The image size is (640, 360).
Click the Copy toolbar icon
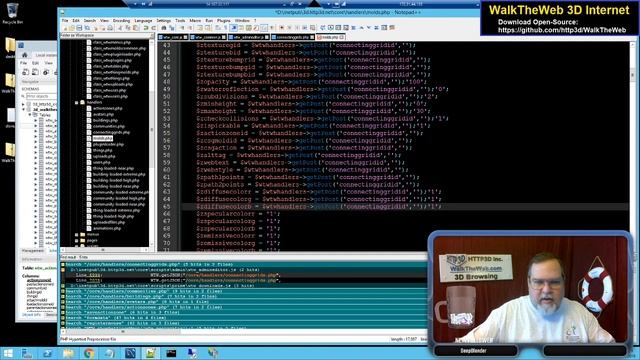tap(128, 28)
